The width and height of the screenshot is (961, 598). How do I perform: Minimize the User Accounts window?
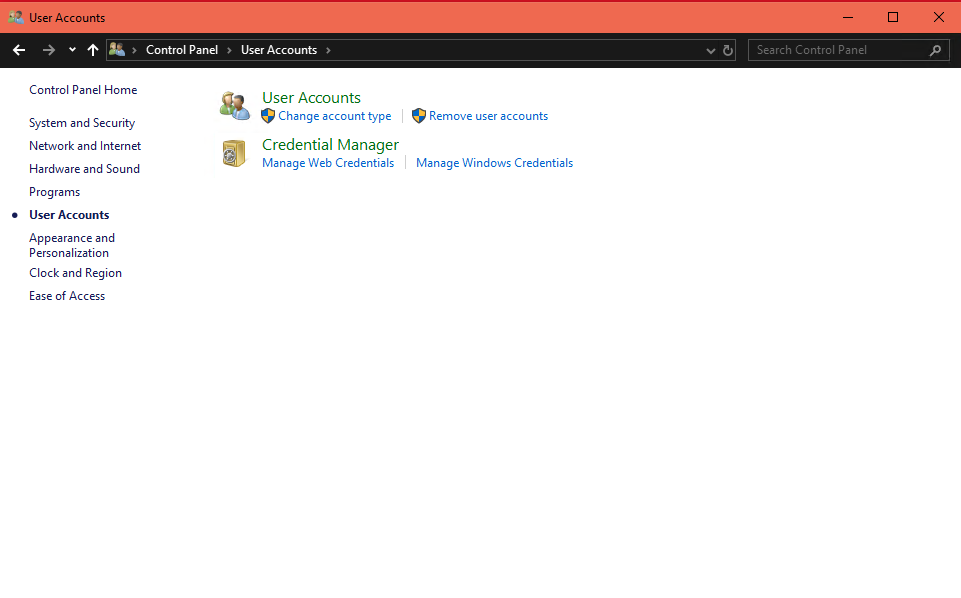click(848, 17)
